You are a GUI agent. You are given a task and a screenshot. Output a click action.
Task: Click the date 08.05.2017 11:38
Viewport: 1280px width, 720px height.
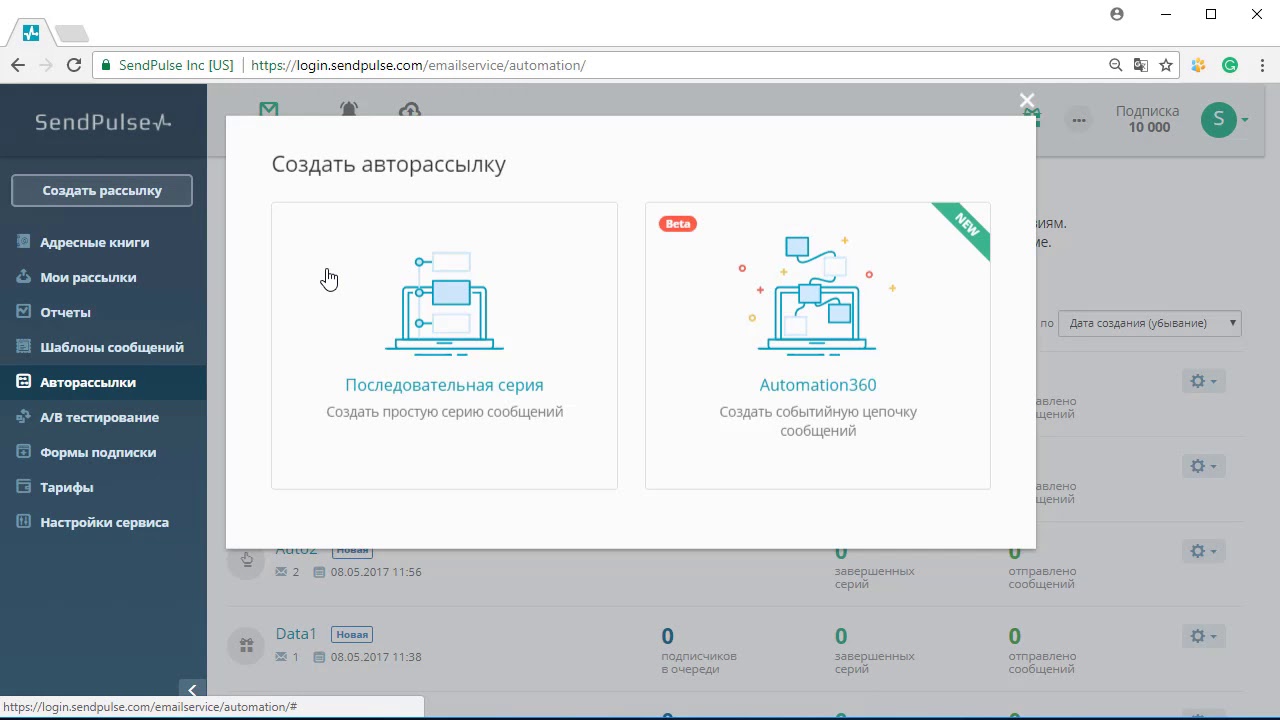pyautogui.click(x=376, y=657)
